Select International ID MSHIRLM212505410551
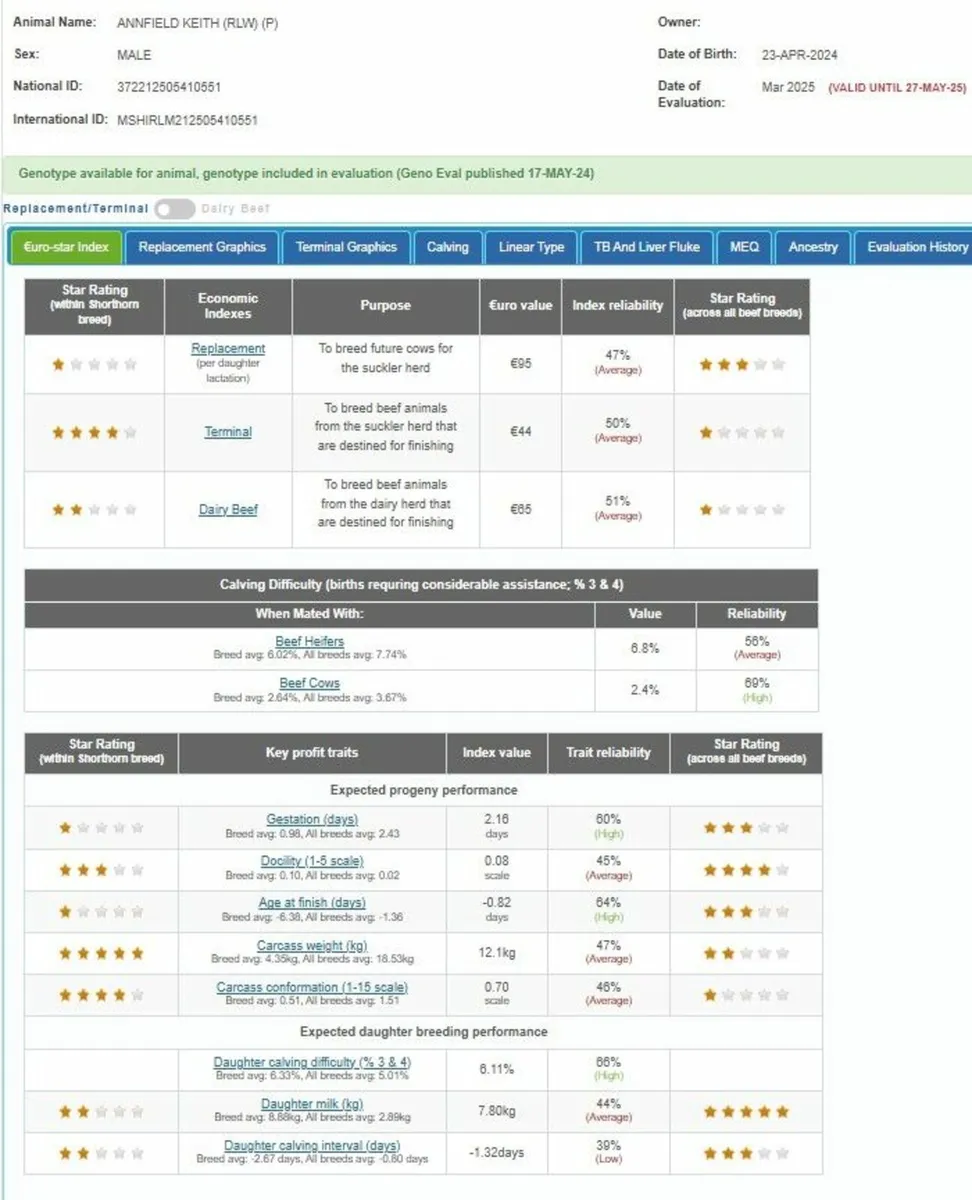 [187, 120]
